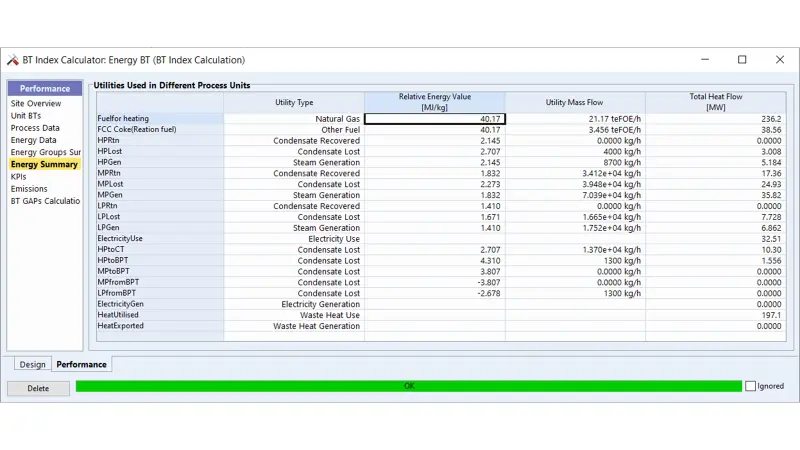Click the 'LPLost' row label

point(160,217)
